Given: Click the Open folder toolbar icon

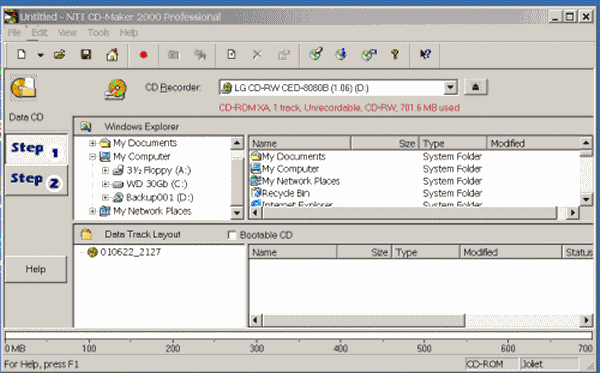Looking at the screenshot, I should (x=59, y=55).
